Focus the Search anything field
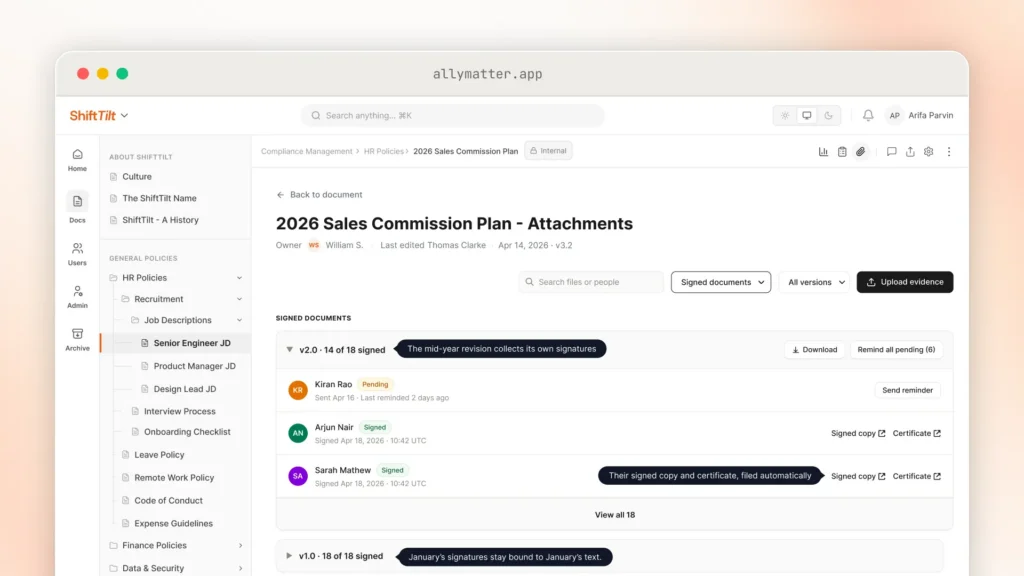Image resolution: width=1024 pixels, height=576 pixels. (453, 116)
